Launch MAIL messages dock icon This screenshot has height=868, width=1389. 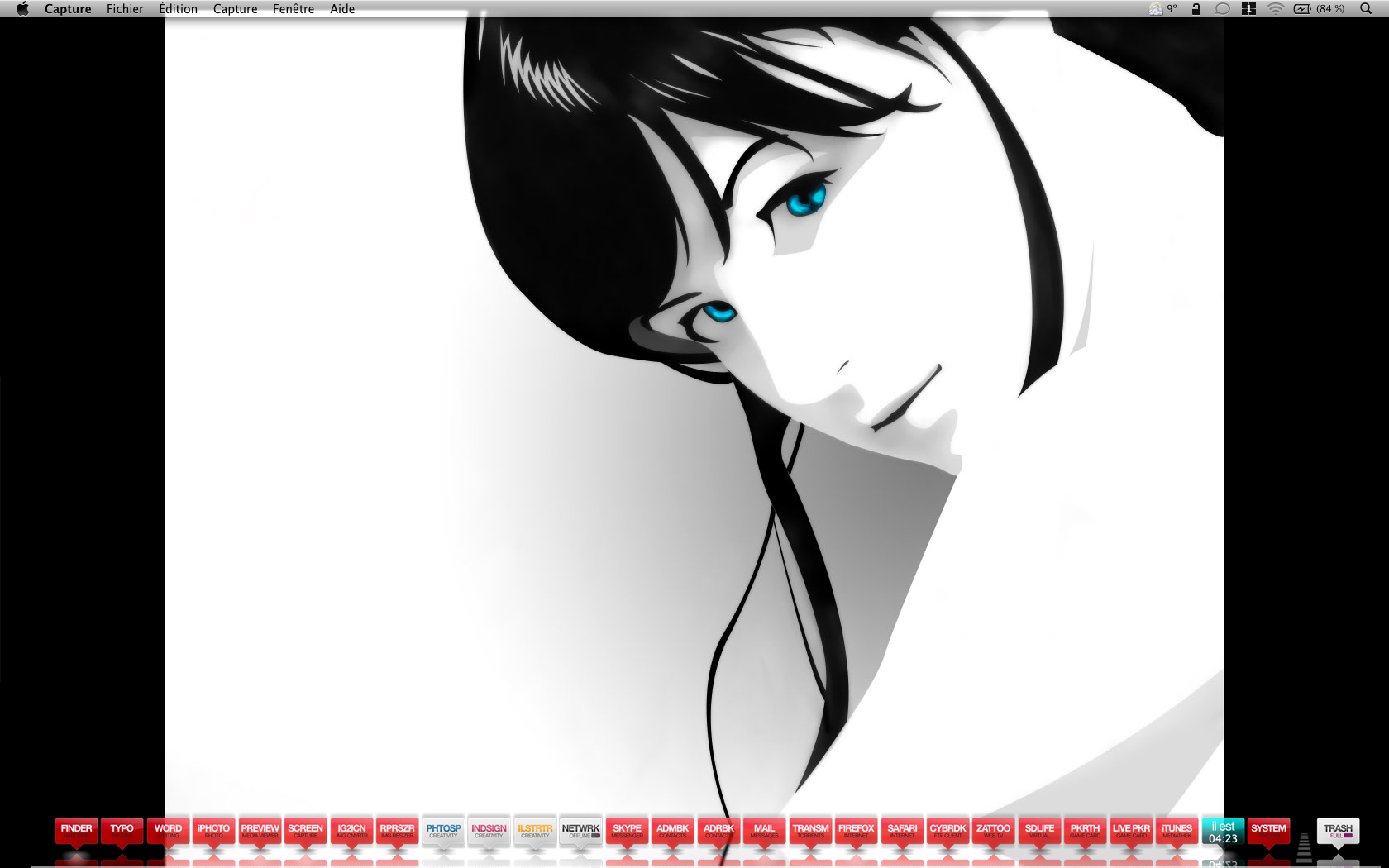pos(764,831)
